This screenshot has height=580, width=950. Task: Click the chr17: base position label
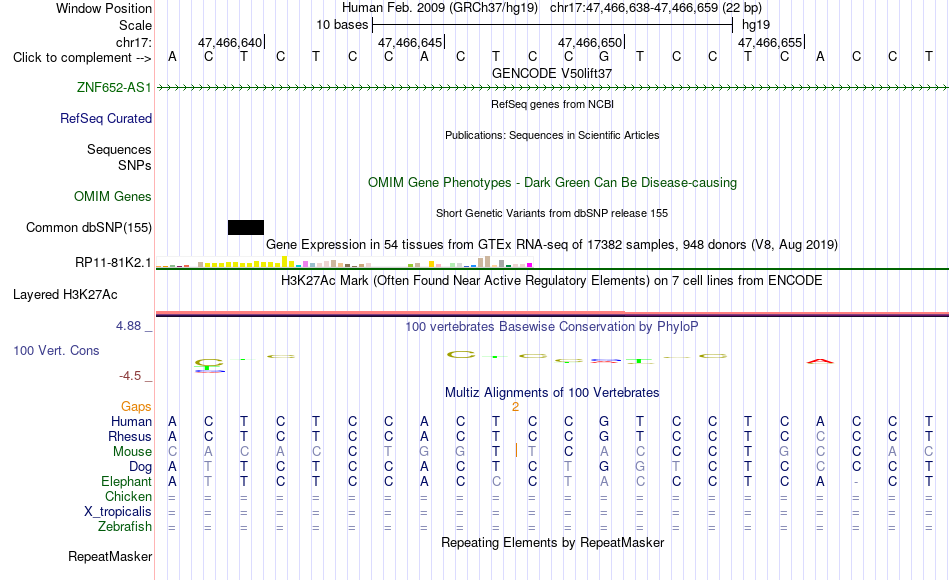(x=134, y=42)
